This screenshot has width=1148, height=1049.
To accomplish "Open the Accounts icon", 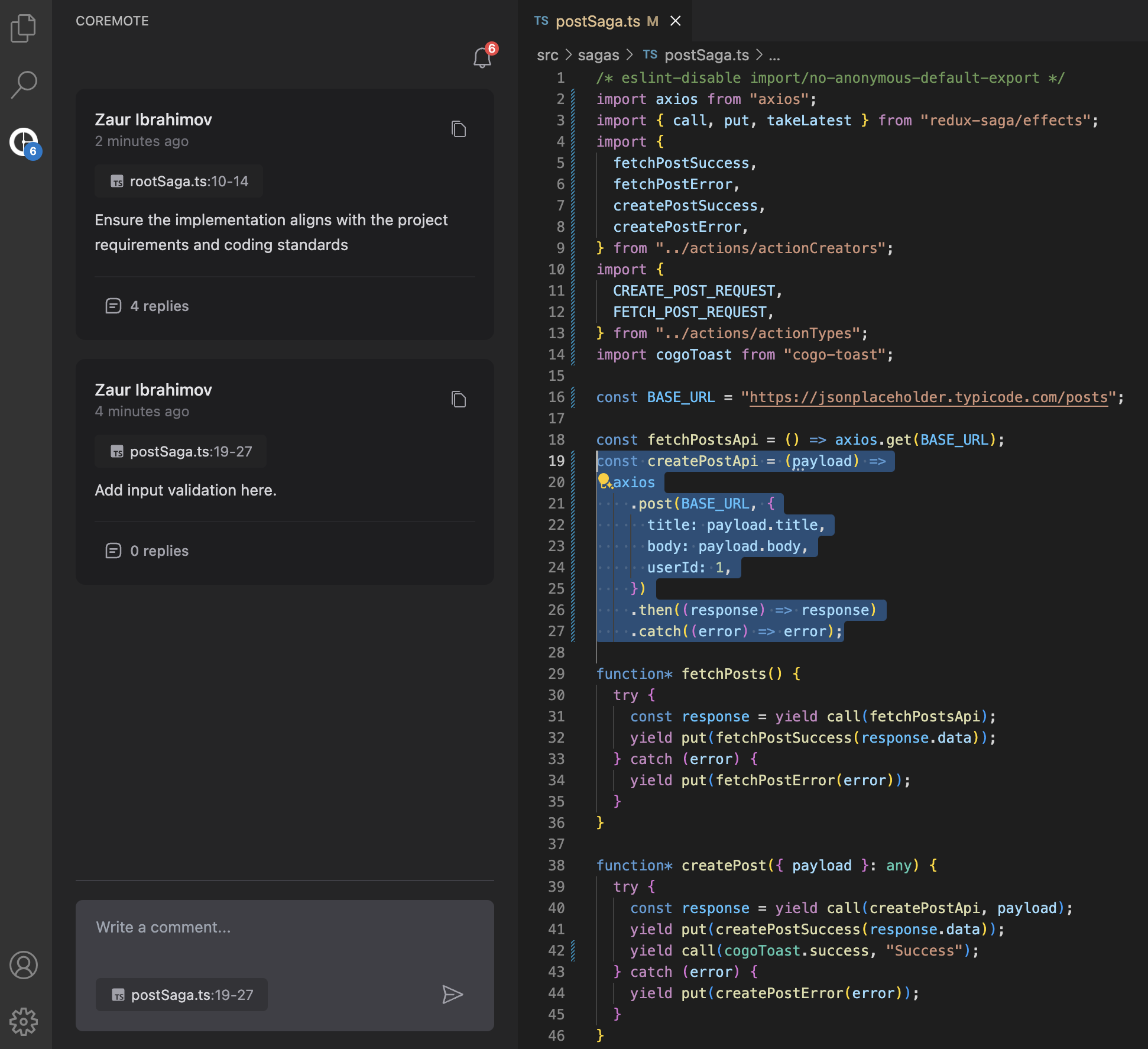I will click(x=24, y=965).
